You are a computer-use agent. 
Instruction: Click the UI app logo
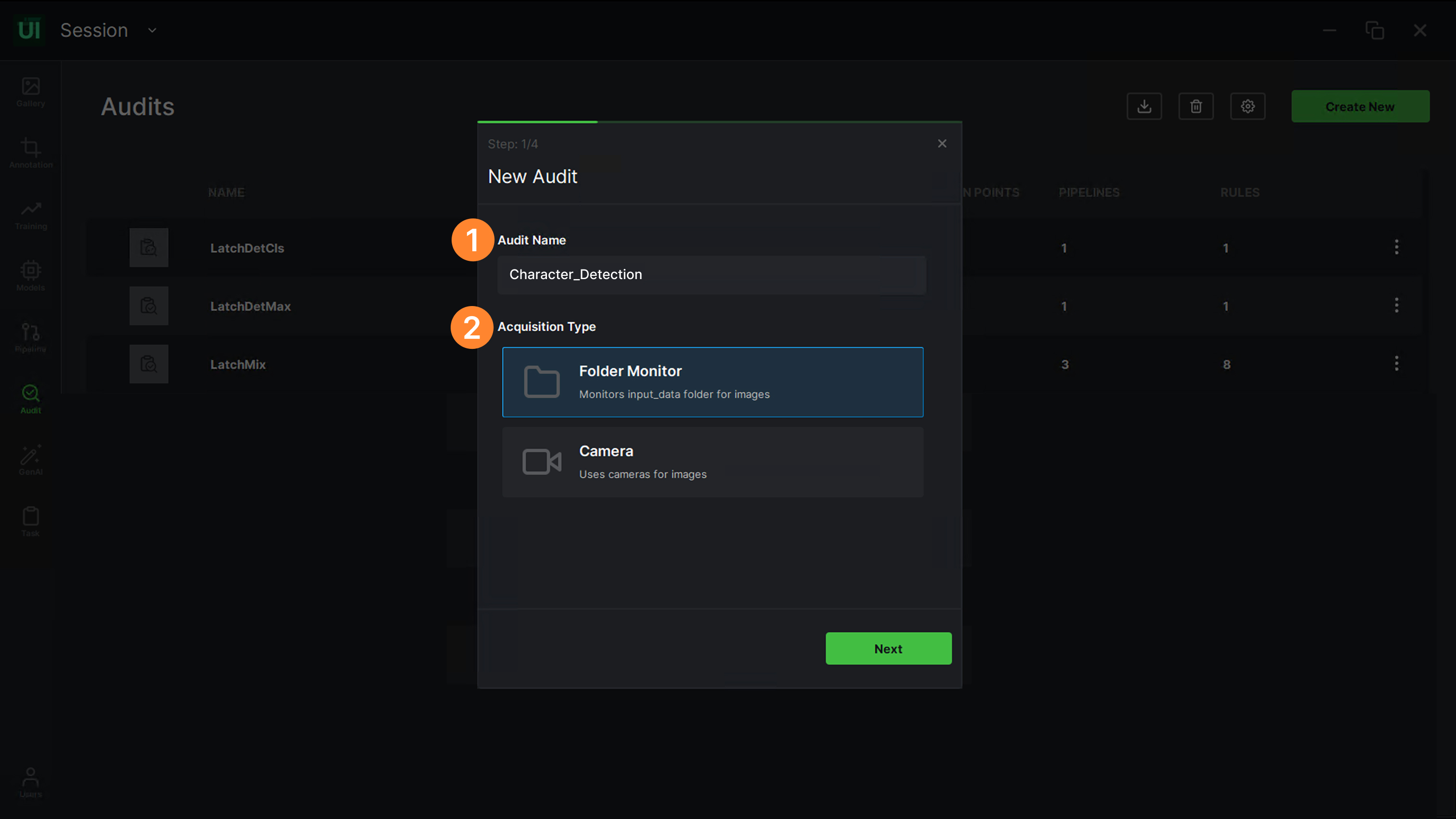pos(29,30)
